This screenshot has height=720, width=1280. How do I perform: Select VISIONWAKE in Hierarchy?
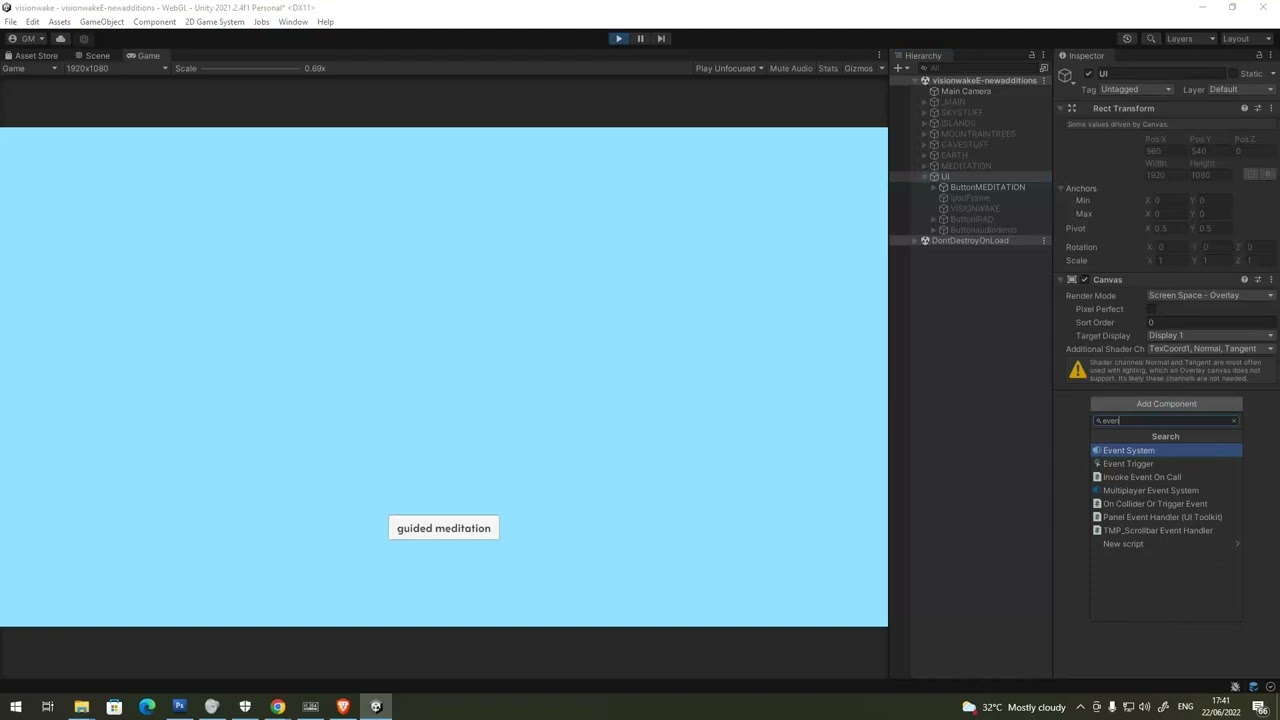(975, 209)
